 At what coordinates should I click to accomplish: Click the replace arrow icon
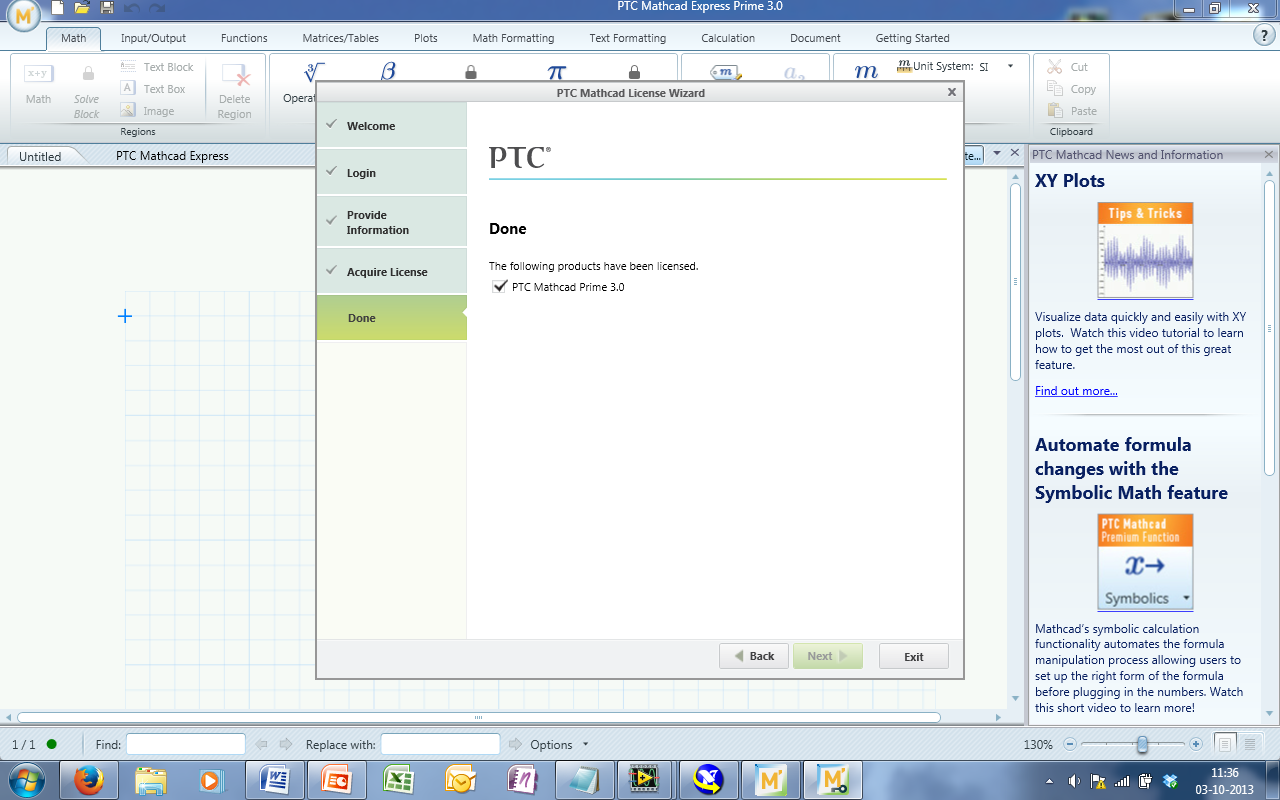click(516, 744)
